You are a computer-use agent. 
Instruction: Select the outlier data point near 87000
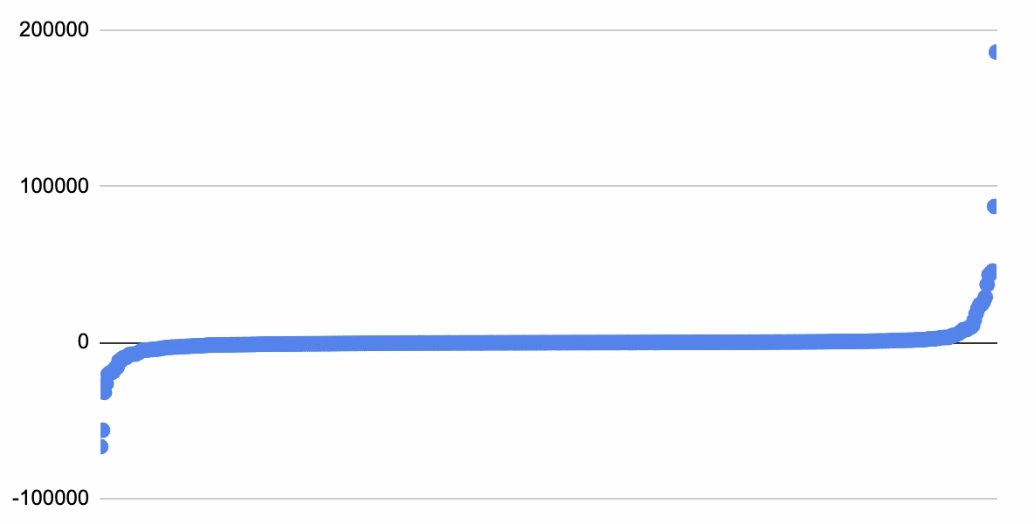pos(993,206)
